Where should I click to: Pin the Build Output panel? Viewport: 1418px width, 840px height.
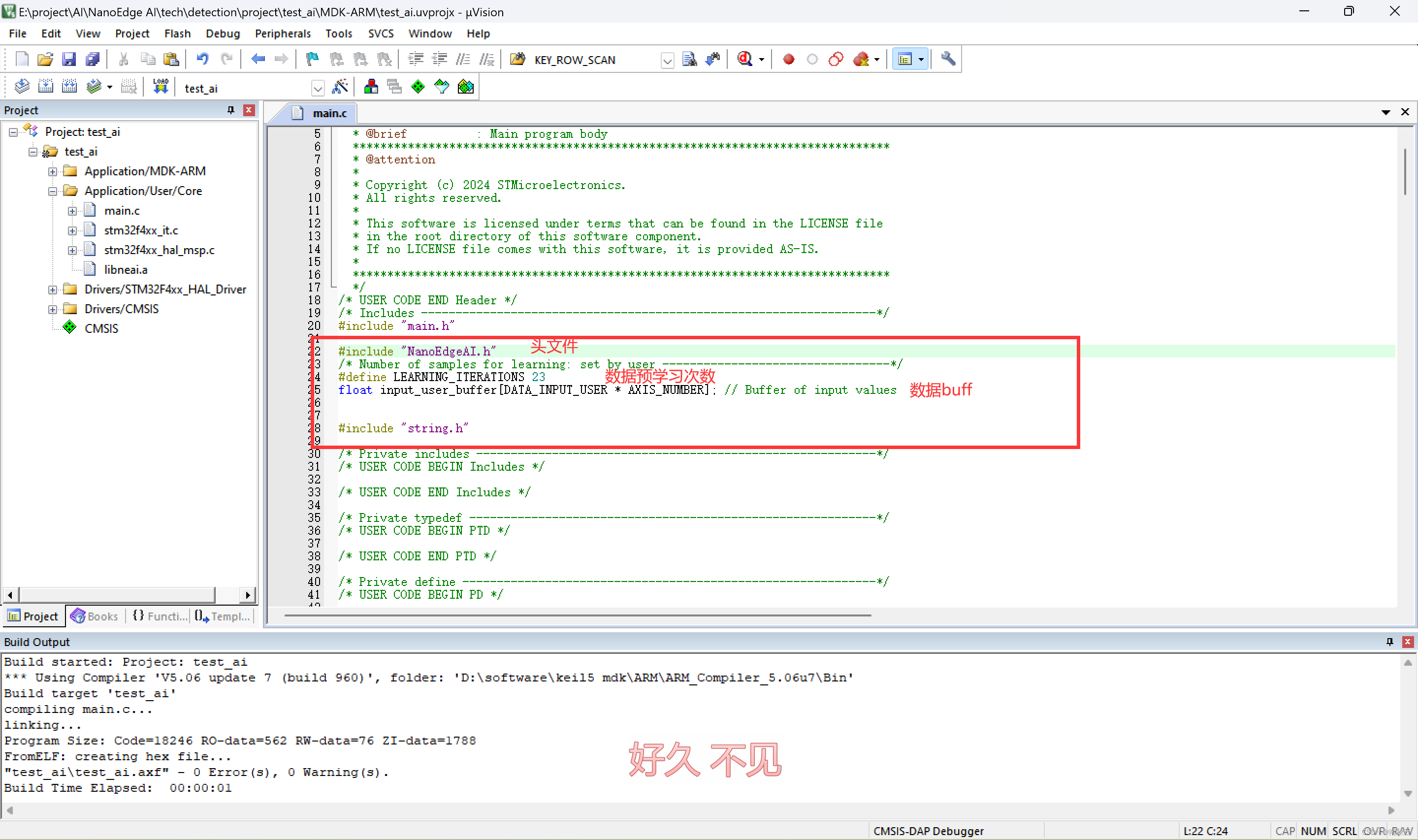pos(1389,641)
